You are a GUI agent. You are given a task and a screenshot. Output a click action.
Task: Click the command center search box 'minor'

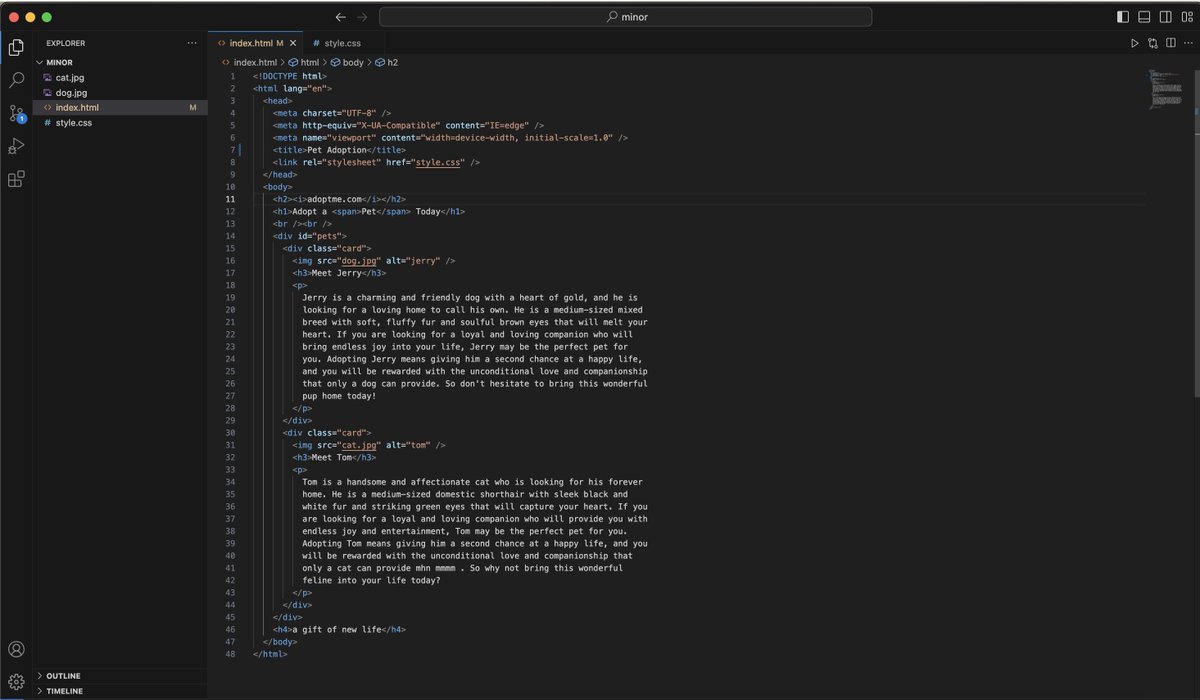[x=625, y=17]
